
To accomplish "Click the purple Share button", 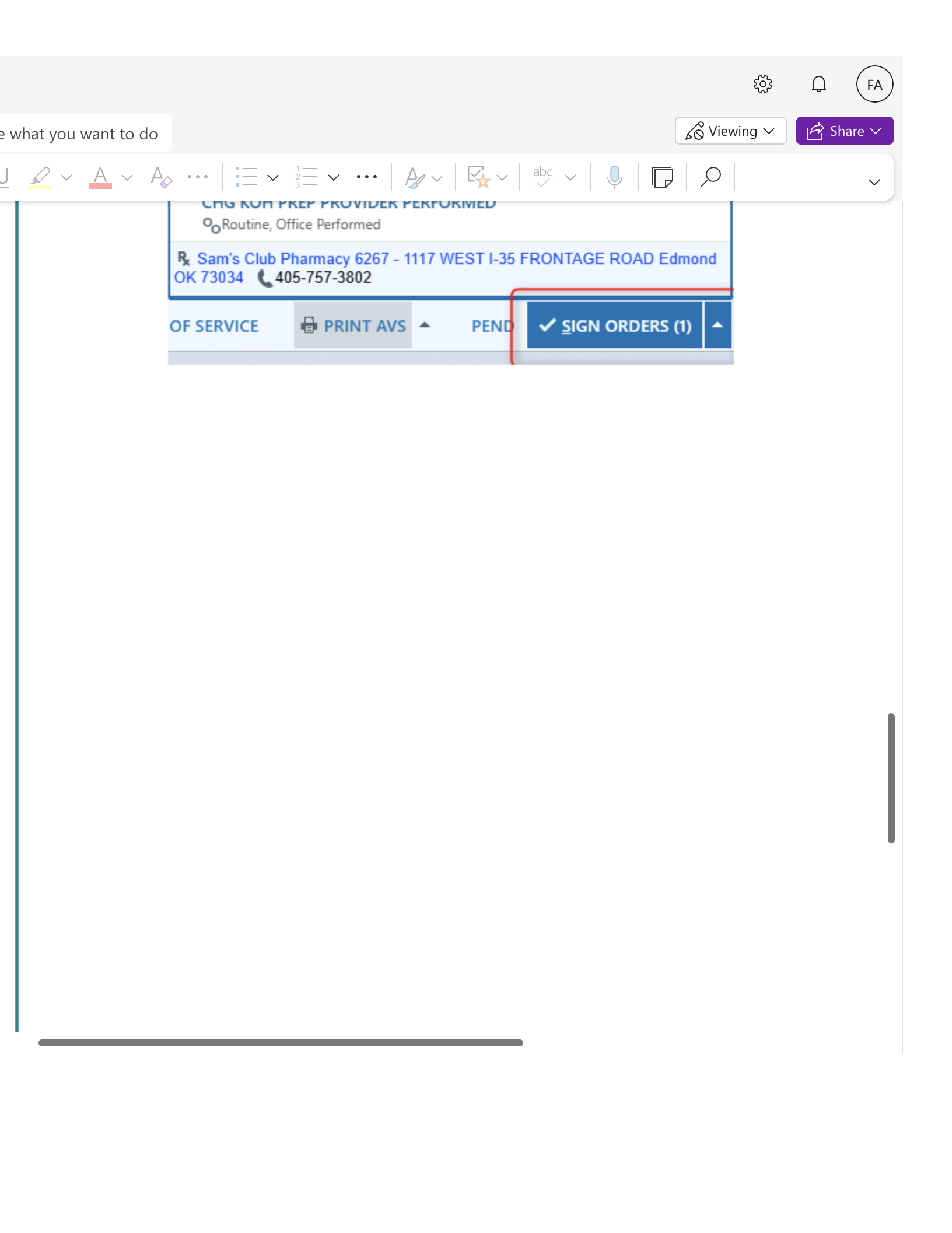I will click(844, 131).
